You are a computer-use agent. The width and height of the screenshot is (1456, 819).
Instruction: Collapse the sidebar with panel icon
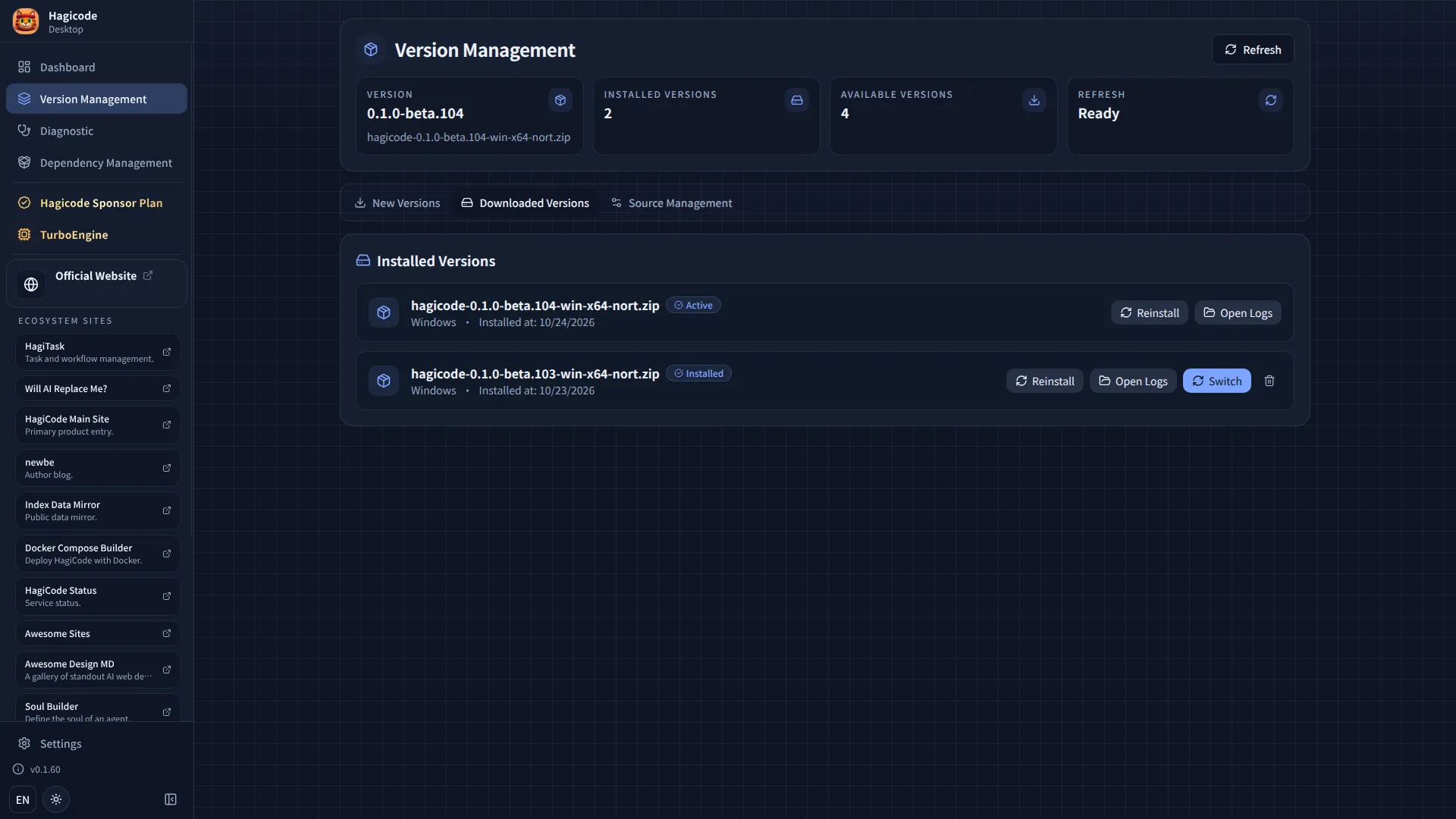(171, 799)
